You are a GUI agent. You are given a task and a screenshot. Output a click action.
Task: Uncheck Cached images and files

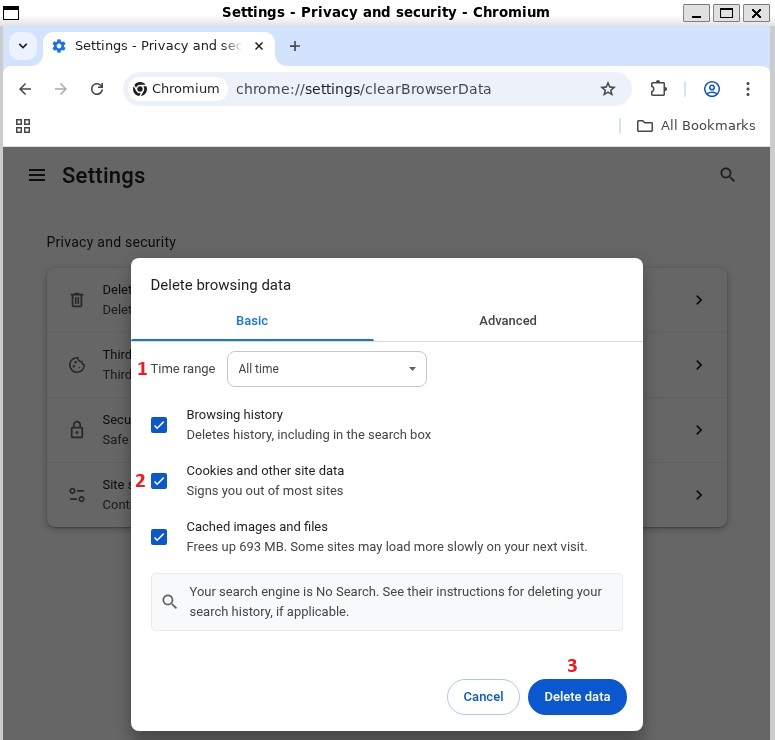pos(159,537)
